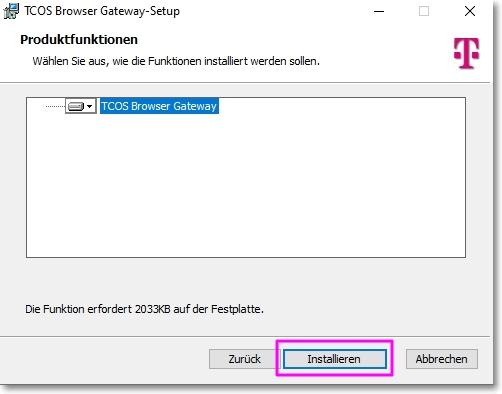Click the greyed-out maximize window button
The height and width of the screenshot is (394, 502).
[424, 11]
